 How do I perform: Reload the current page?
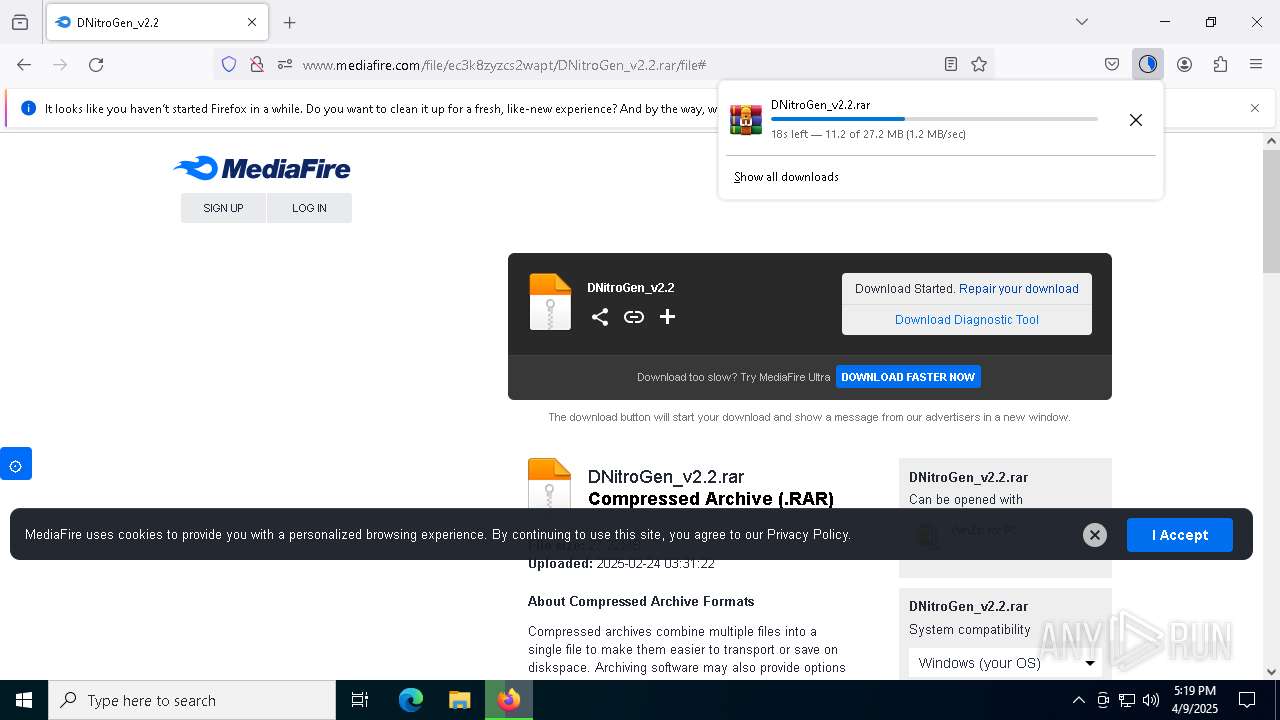[96, 64]
